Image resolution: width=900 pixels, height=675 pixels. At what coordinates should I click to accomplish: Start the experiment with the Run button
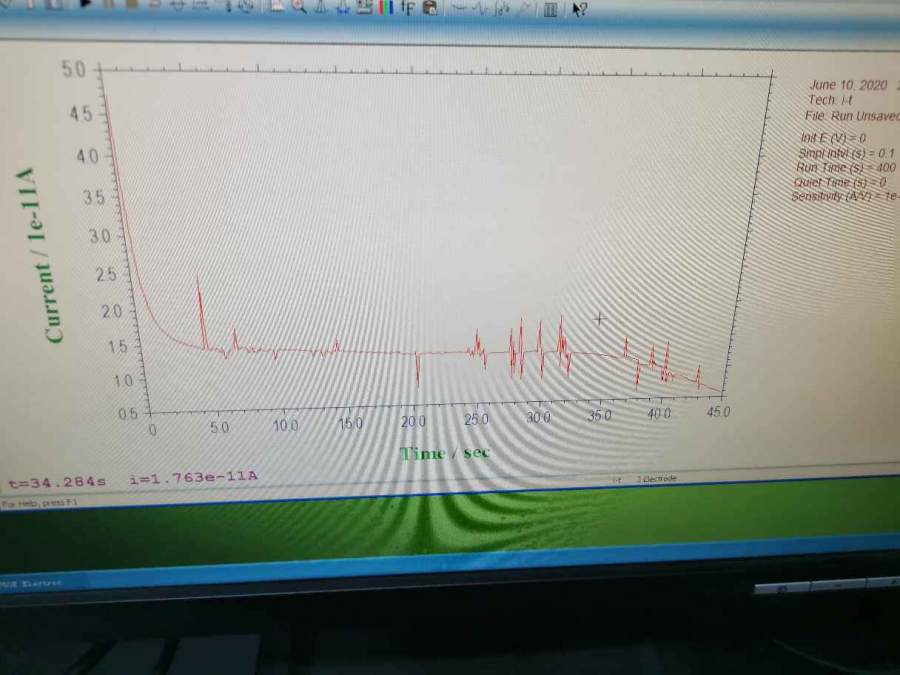tap(86, 5)
